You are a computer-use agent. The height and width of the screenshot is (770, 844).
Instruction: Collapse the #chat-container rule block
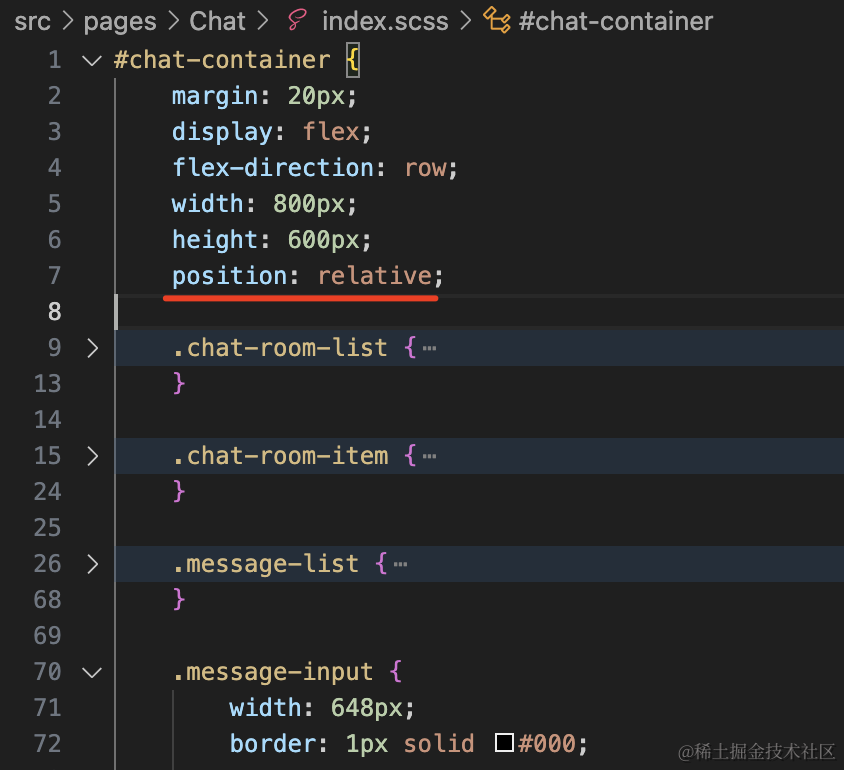pyautogui.click(x=92, y=60)
